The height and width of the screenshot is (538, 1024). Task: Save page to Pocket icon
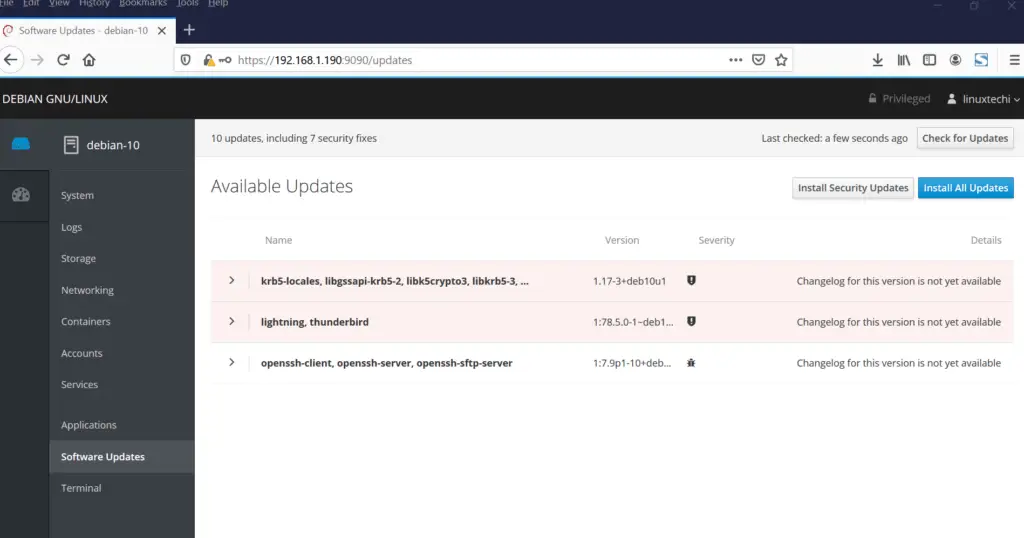click(758, 60)
